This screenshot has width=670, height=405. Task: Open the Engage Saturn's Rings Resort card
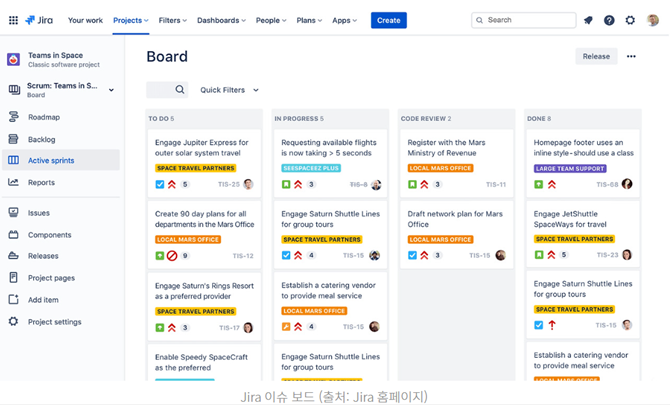[204, 306]
